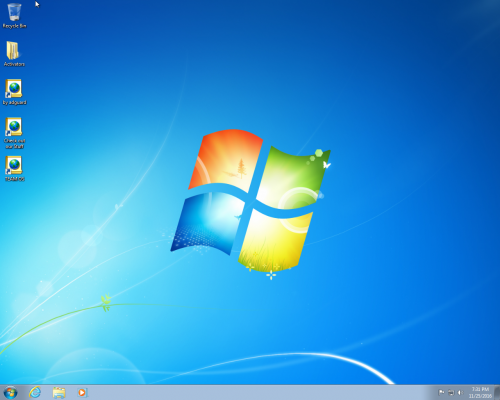Image resolution: width=500 pixels, height=400 pixels.
Task: Select the 'Check out our Stuff' shortcut
Action: click(x=14, y=133)
